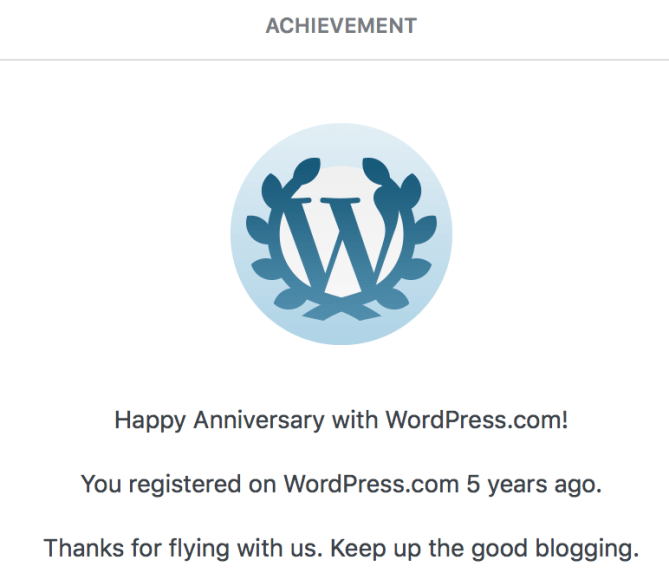This screenshot has height=586, width=669.
Task: Click 'WordPress.com' in the registration line
Action: click(x=372, y=485)
